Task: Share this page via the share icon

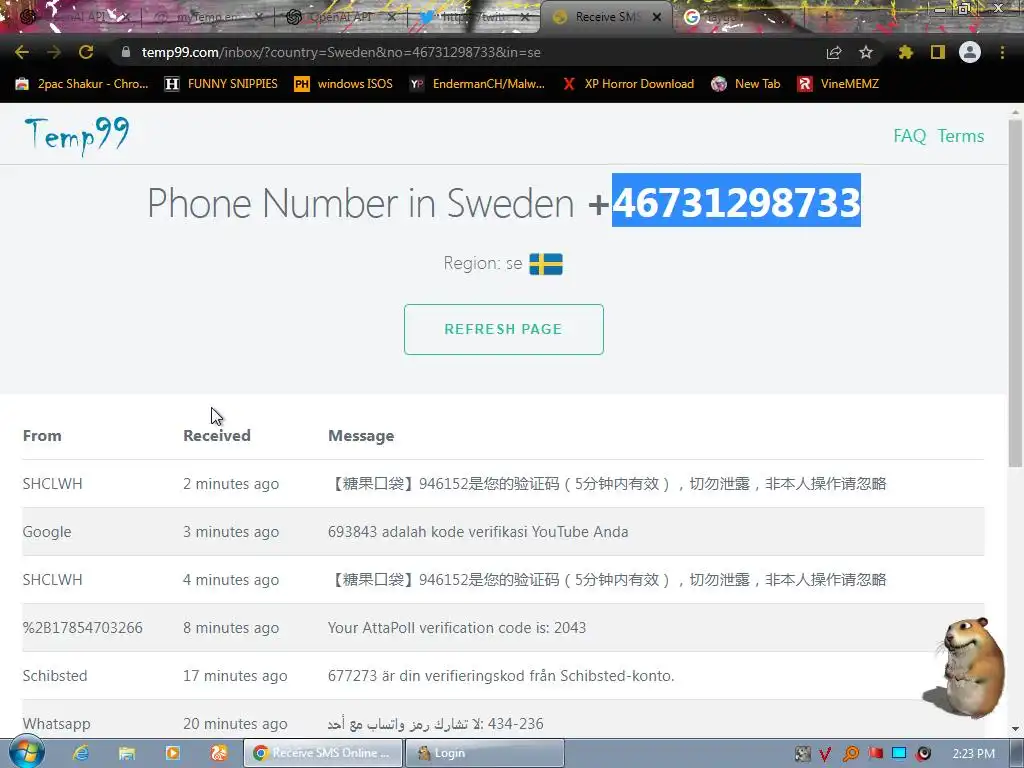Action: pos(834,52)
